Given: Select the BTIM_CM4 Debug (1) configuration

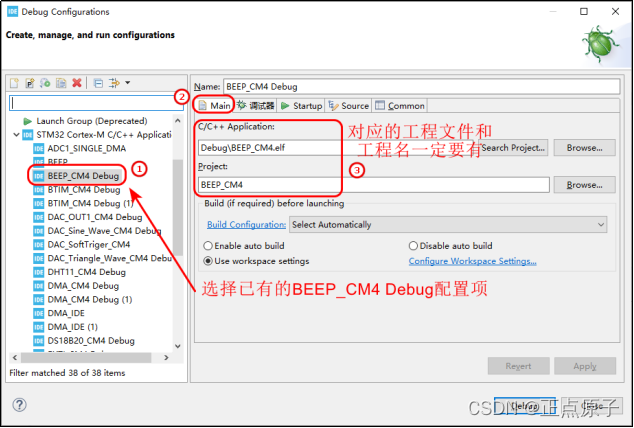Looking at the screenshot, I should pos(90,203).
